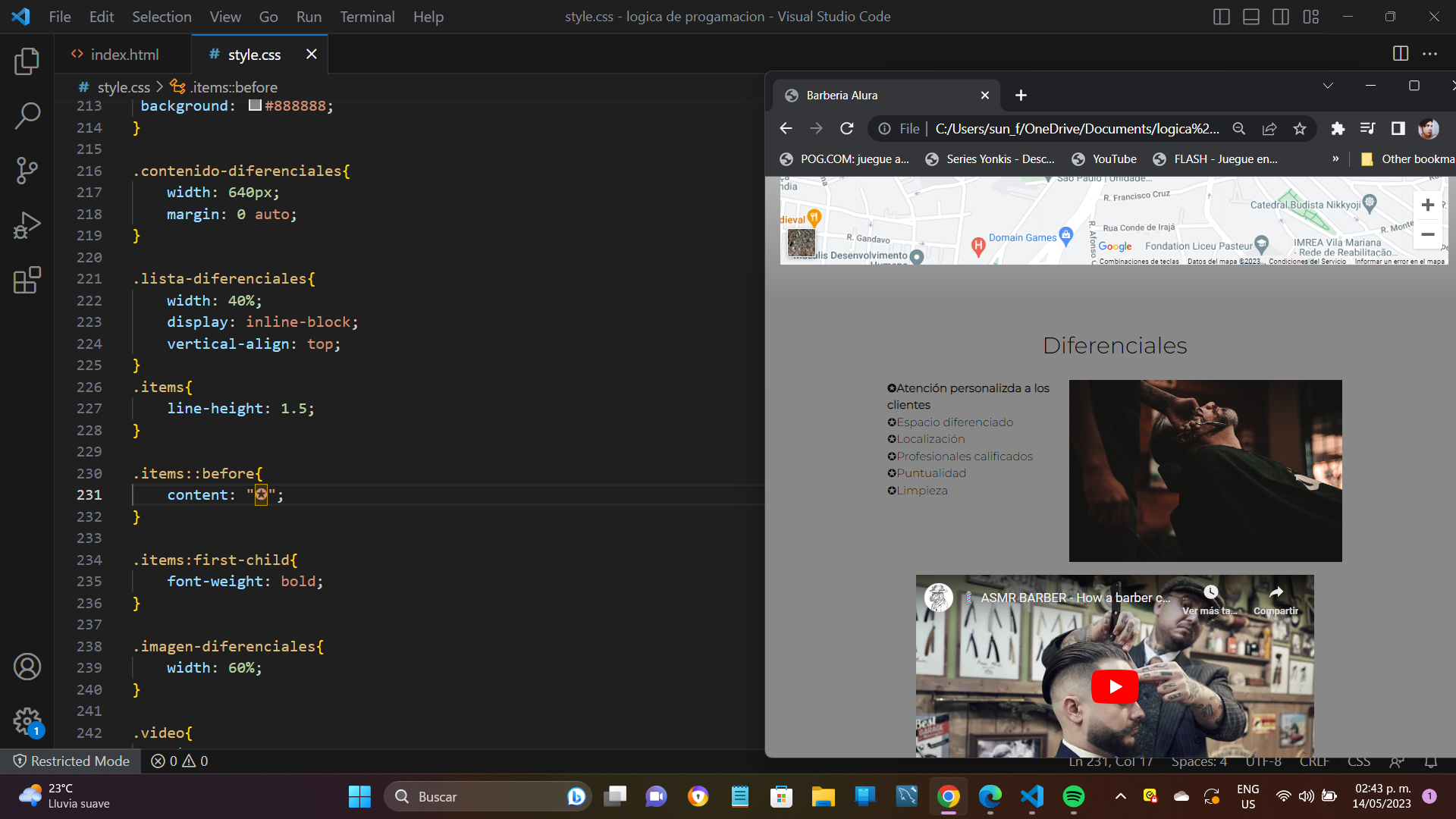Open .items::before breadcrumb symbol dropdown
This screenshot has width=1456, height=819.
coord(224,87)
